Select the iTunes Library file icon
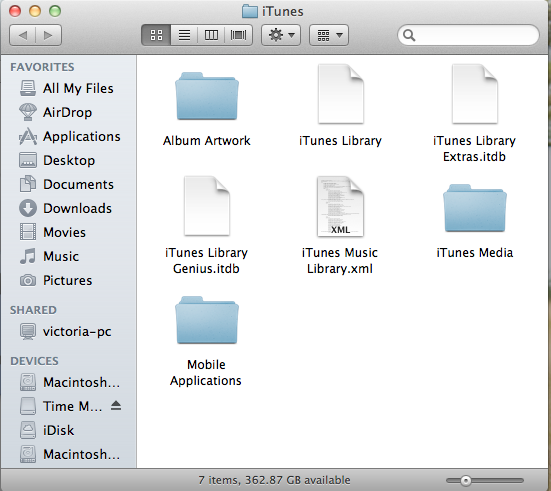 coord(340,94)
